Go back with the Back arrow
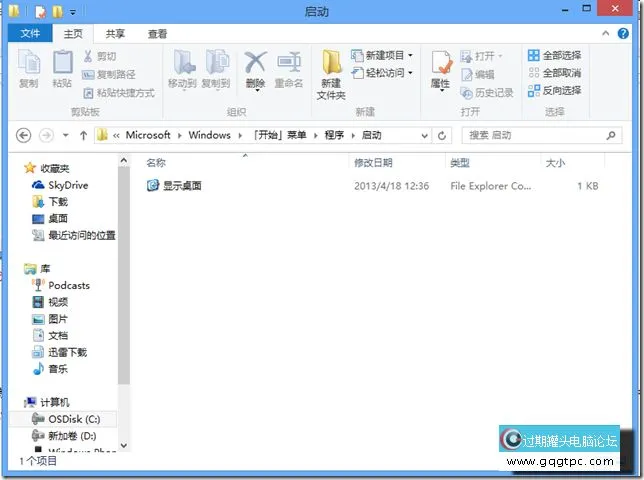The width and height of the screenshot is (644, 480). [23, 135]
